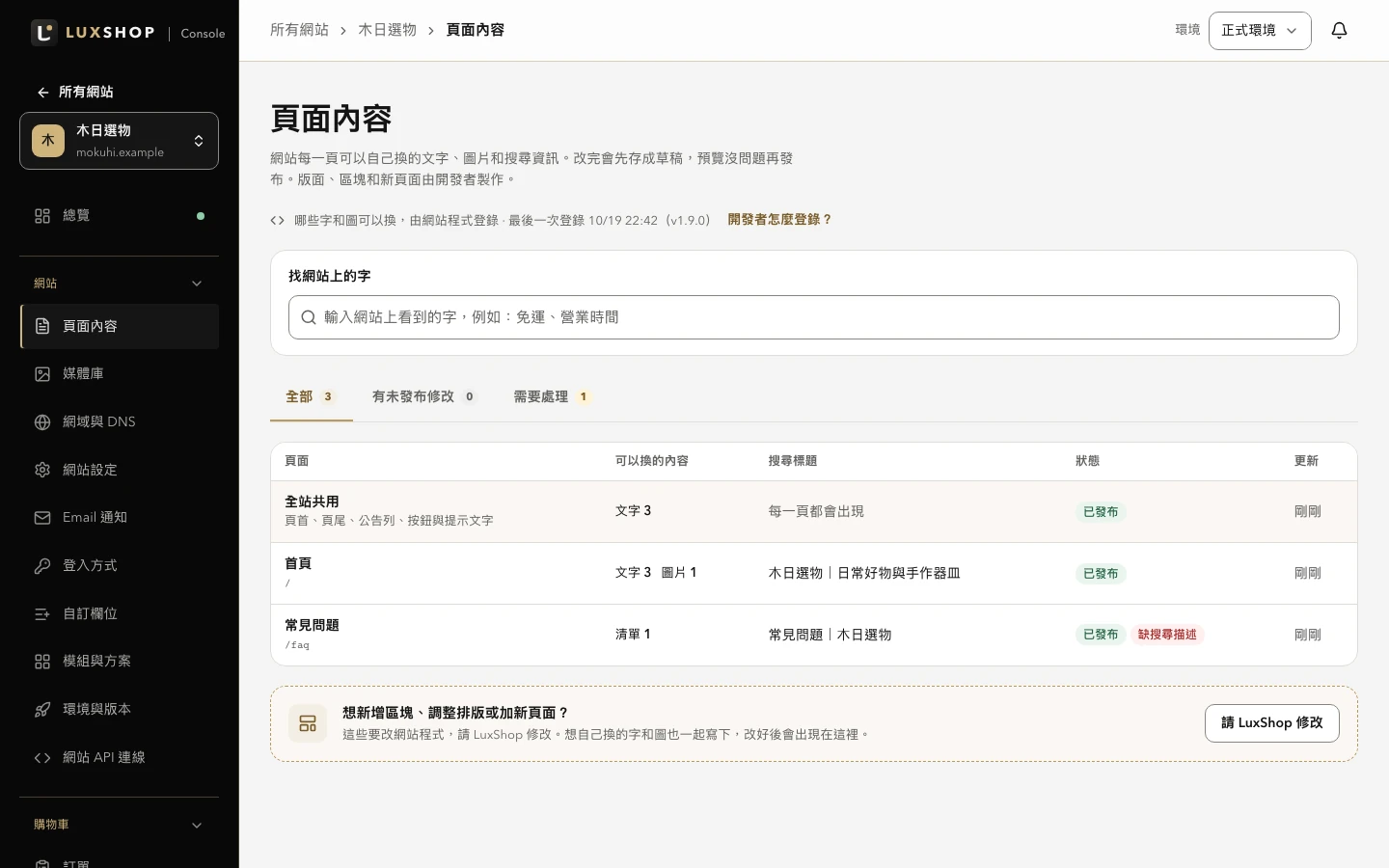This screenshot has width=1389, height=868.
Task: Open the notifications bell
Action: (x=1339, y=31)
